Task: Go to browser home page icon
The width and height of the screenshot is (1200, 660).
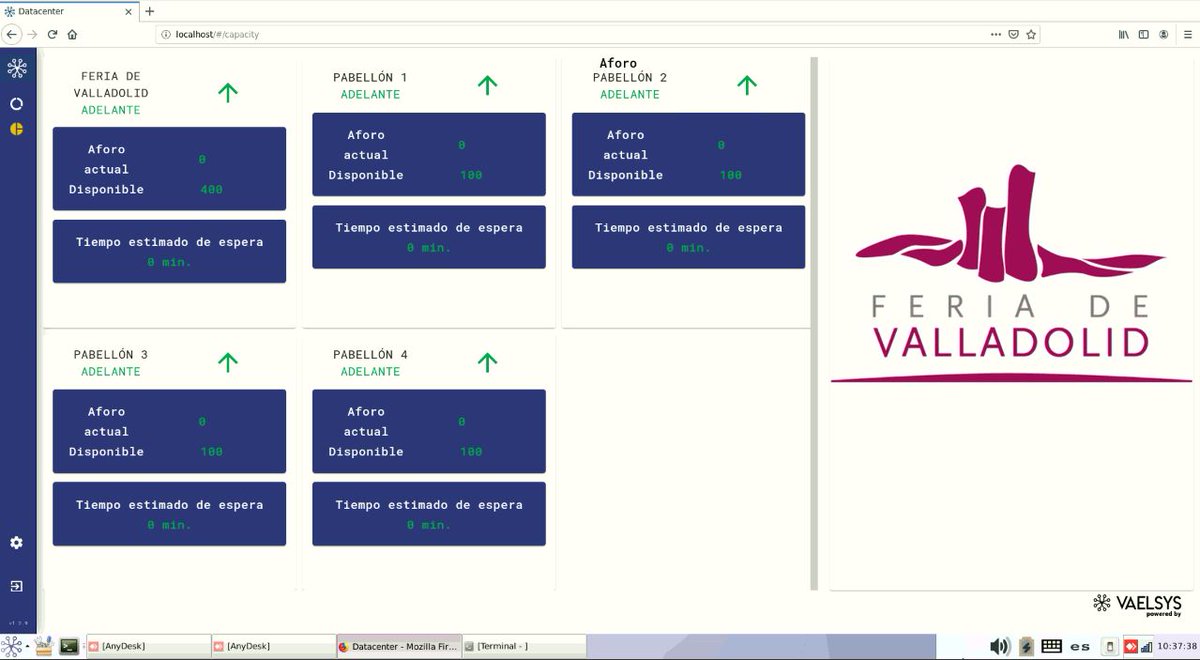Action: (x=73, y=34)
